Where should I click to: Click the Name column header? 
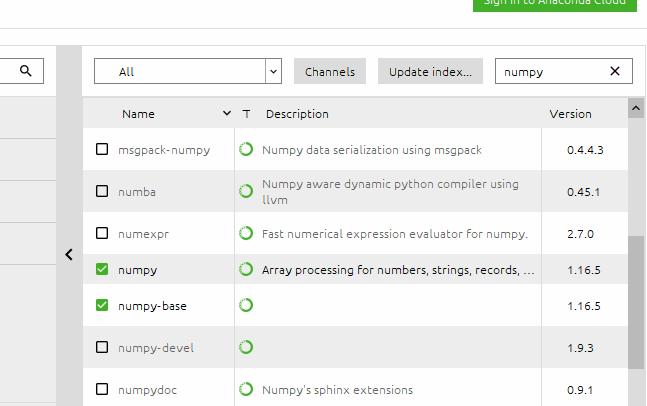pos(138,114)
